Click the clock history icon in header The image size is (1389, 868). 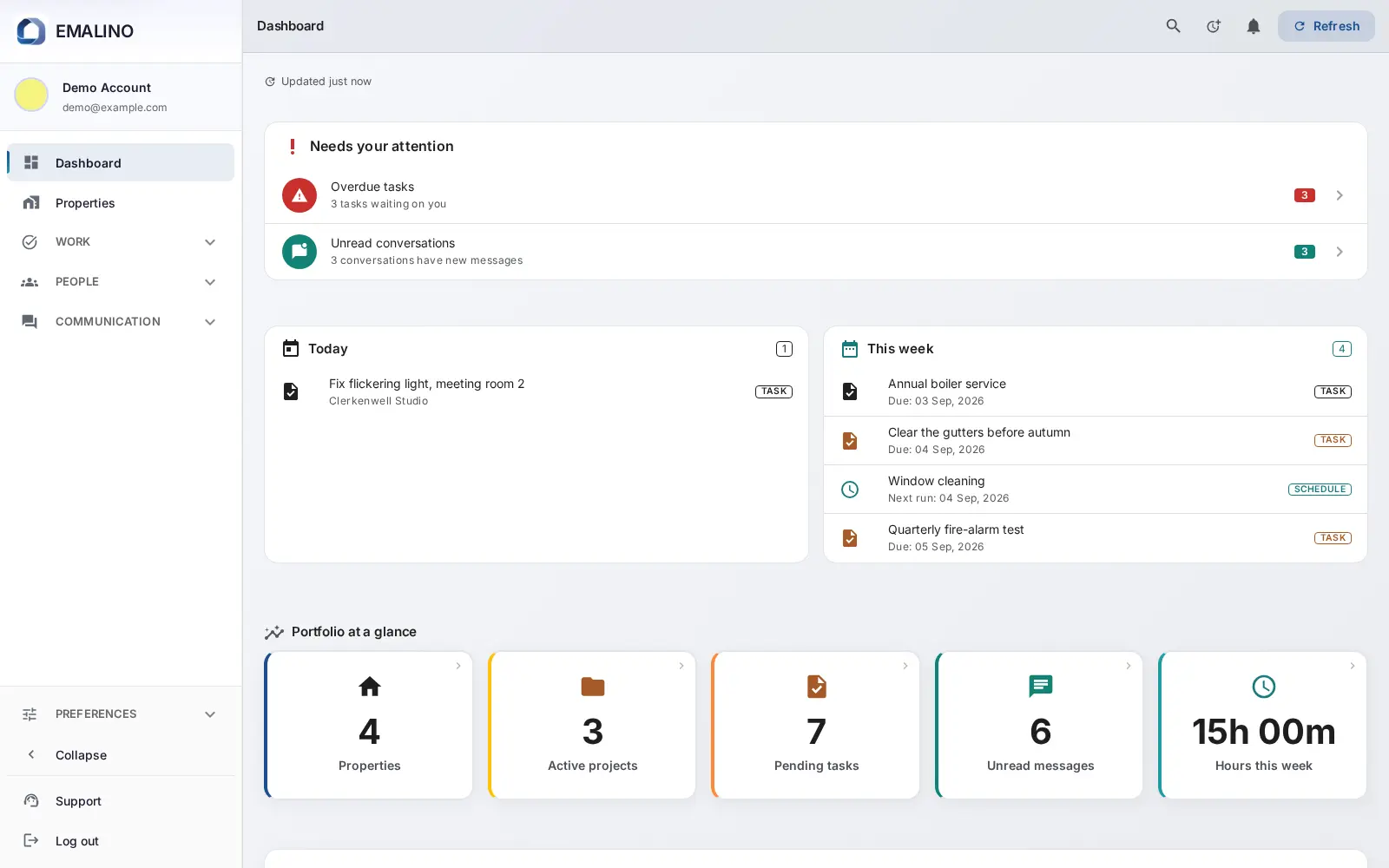point(1213,26)
